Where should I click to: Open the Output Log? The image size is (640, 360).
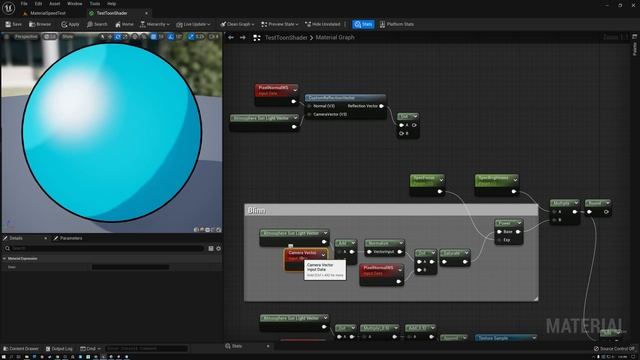click(59, 349)
